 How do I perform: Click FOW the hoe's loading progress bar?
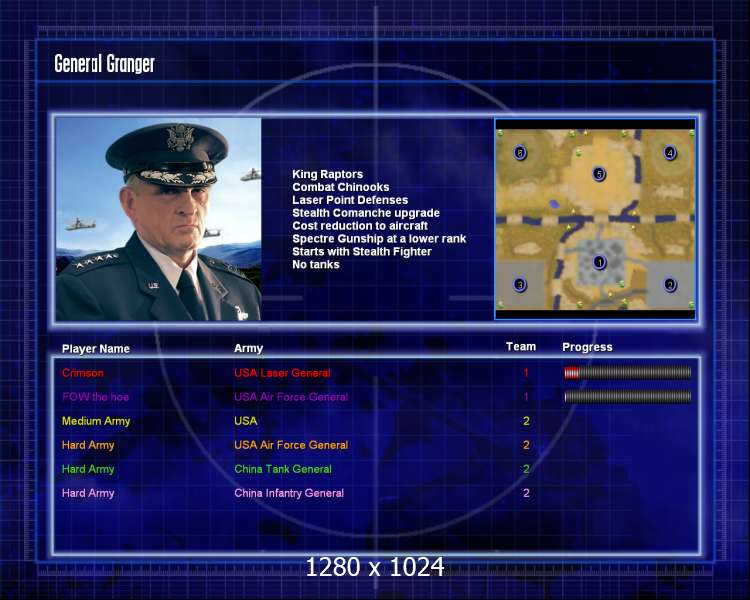[628, 397]
